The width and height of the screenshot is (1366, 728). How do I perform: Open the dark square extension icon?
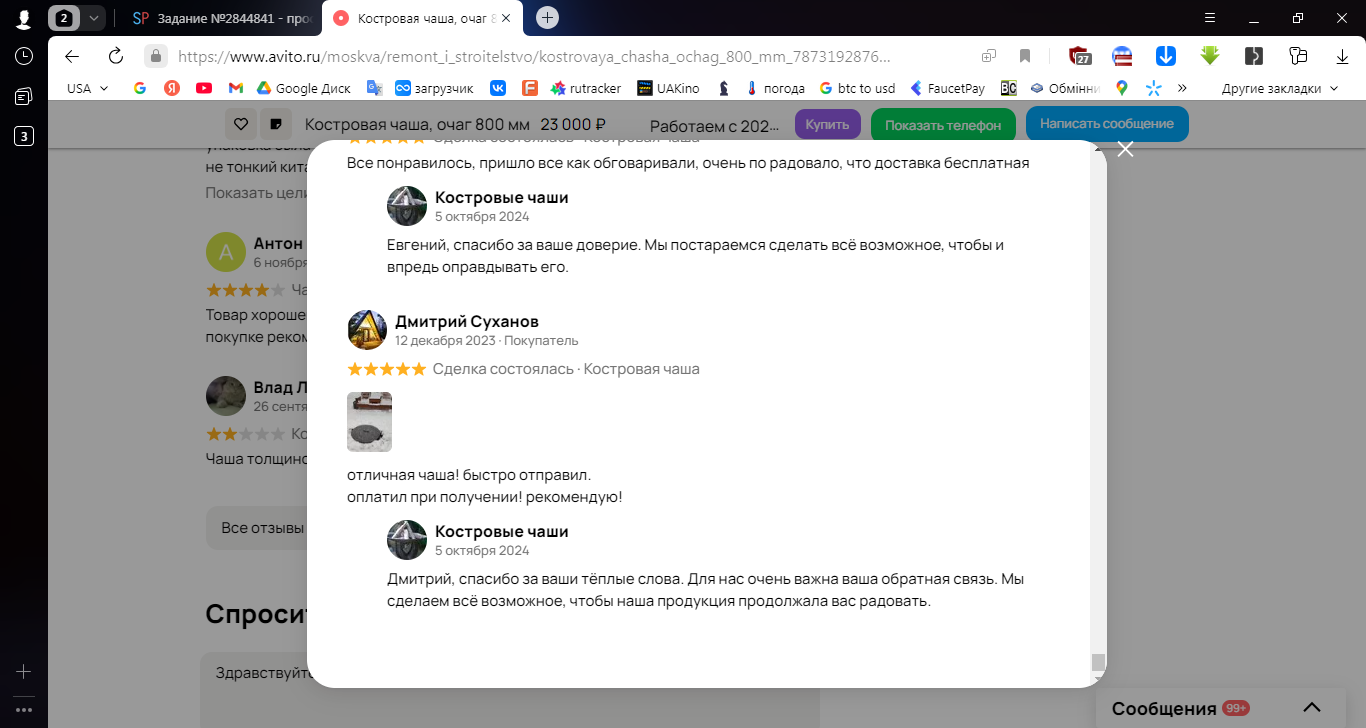point(1254,56)
